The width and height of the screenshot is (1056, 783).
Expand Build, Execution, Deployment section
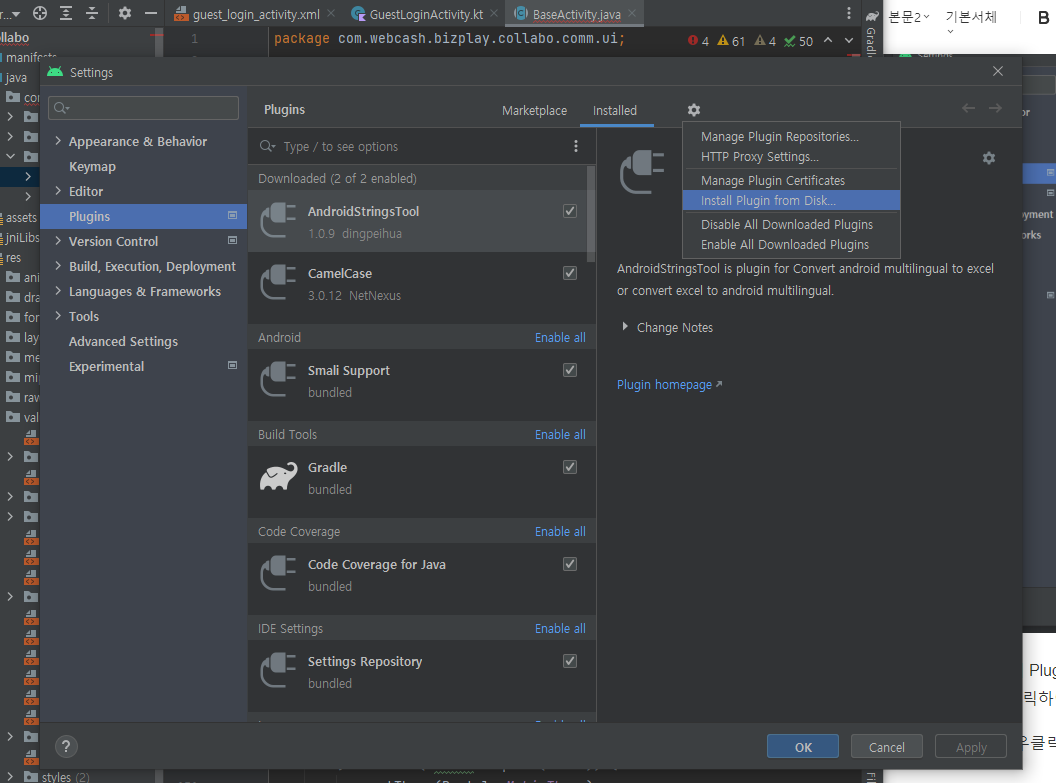(x=58, y=265)
